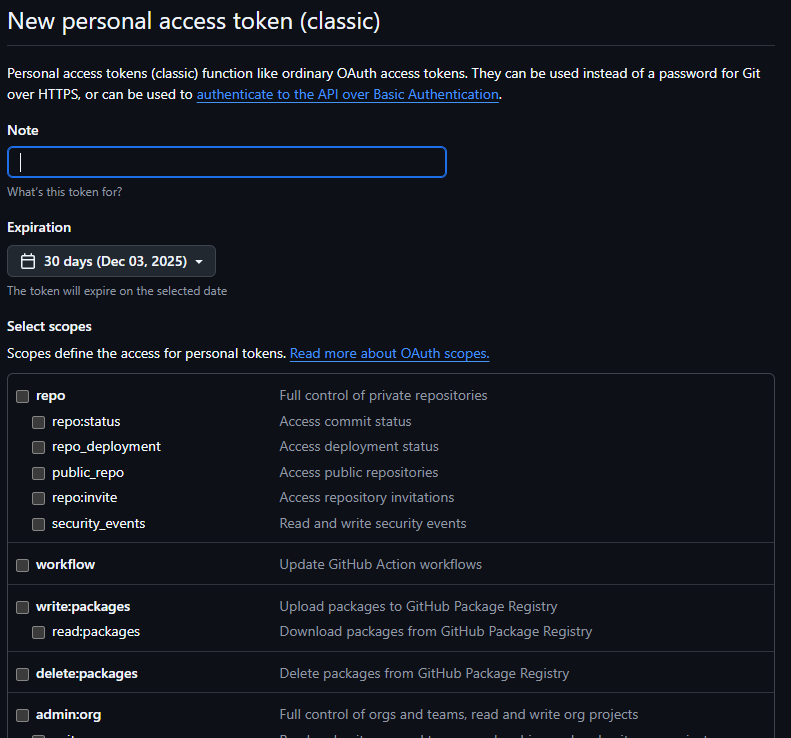This screenshot has width=791, height=738.
Task: Check the repo:status scope box
Action: (38, 422)
